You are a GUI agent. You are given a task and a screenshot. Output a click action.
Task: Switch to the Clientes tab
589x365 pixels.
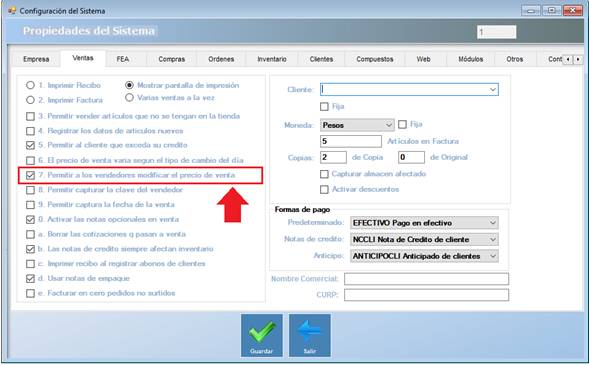[321, 59]
